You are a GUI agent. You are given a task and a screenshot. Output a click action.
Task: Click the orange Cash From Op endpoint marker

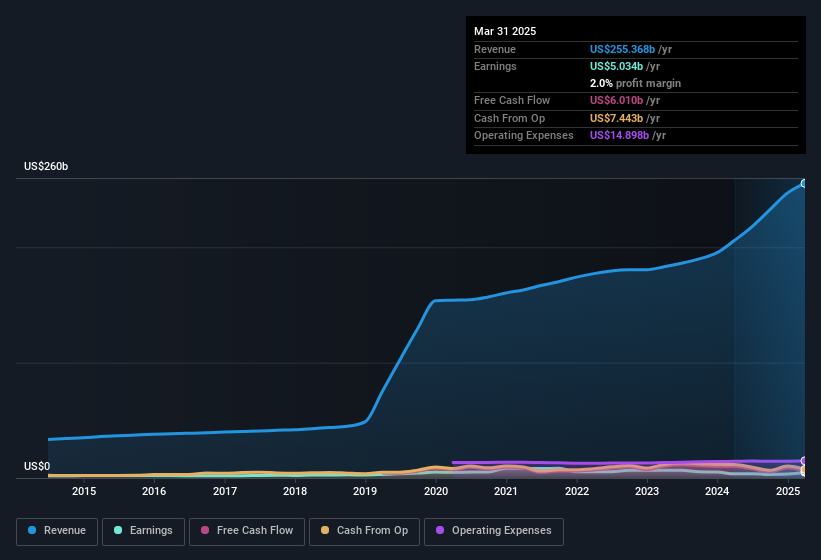click(804, 471)
